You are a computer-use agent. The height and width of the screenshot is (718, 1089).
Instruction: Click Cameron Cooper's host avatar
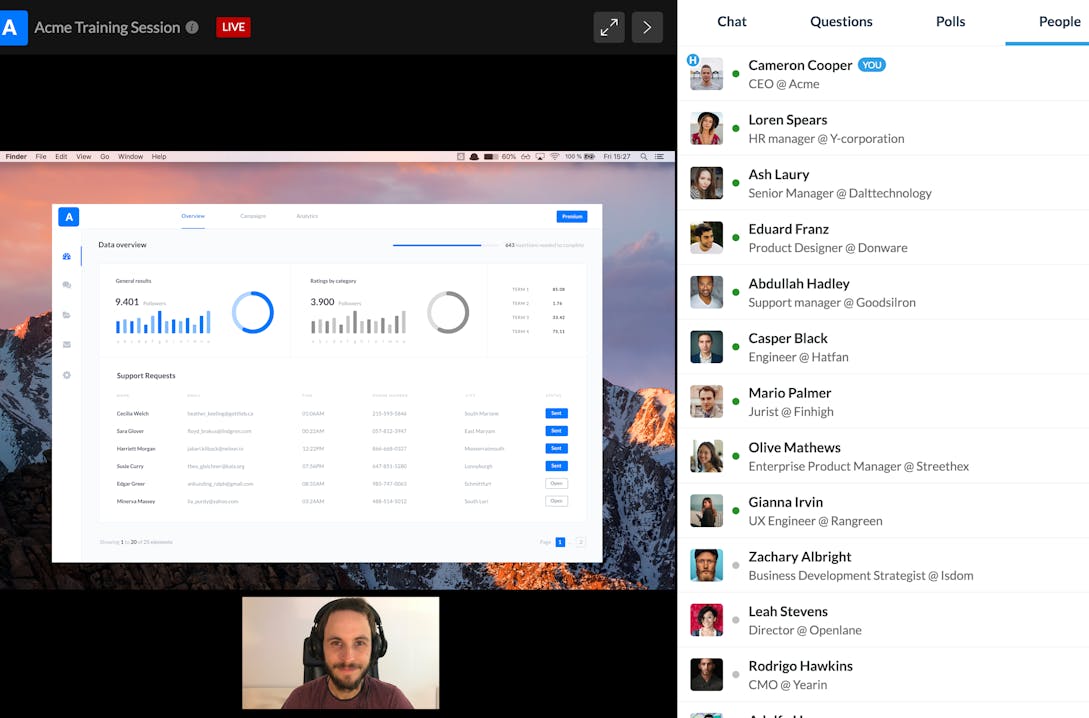coord(706,74)
